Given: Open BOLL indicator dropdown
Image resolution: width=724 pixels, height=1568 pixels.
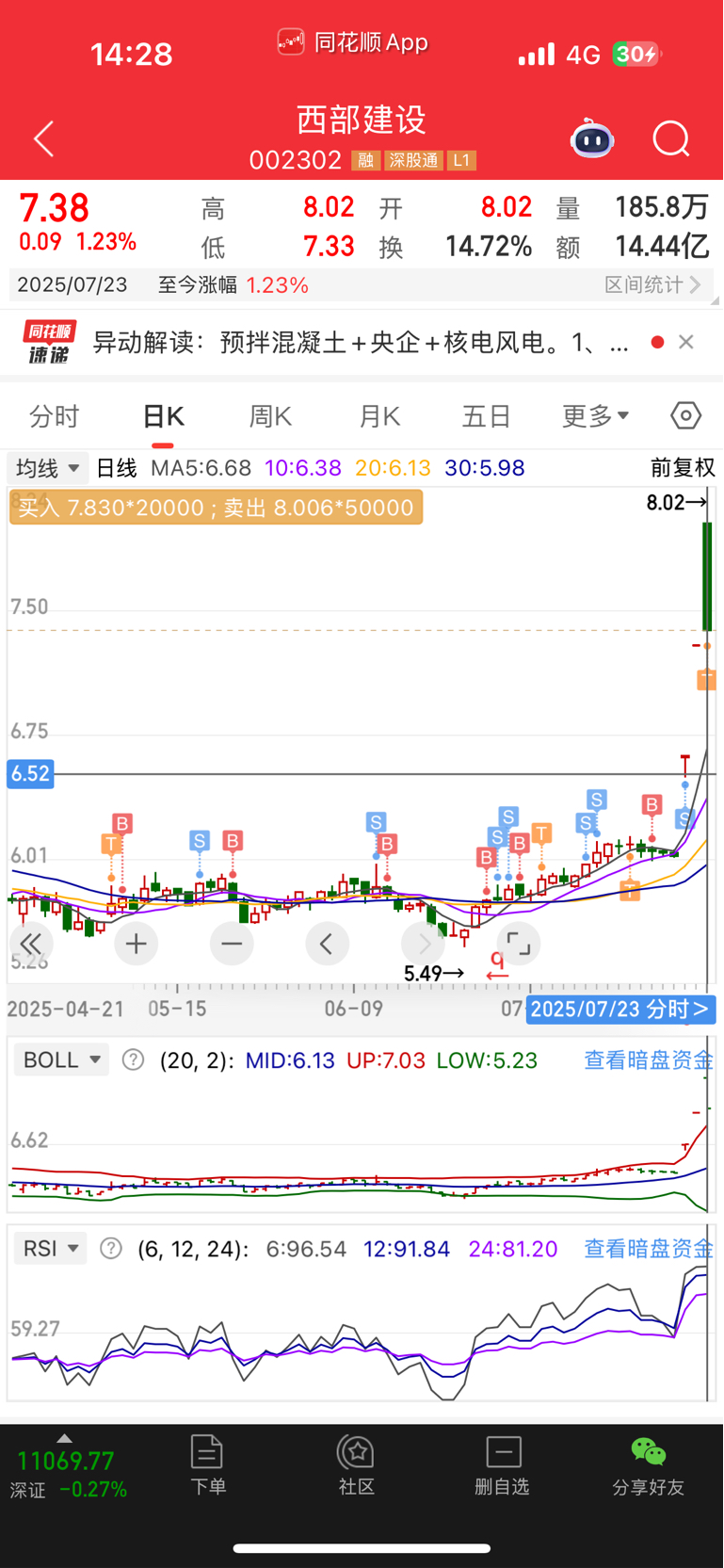Looking at the screenshot, I should pos(61,1060).
